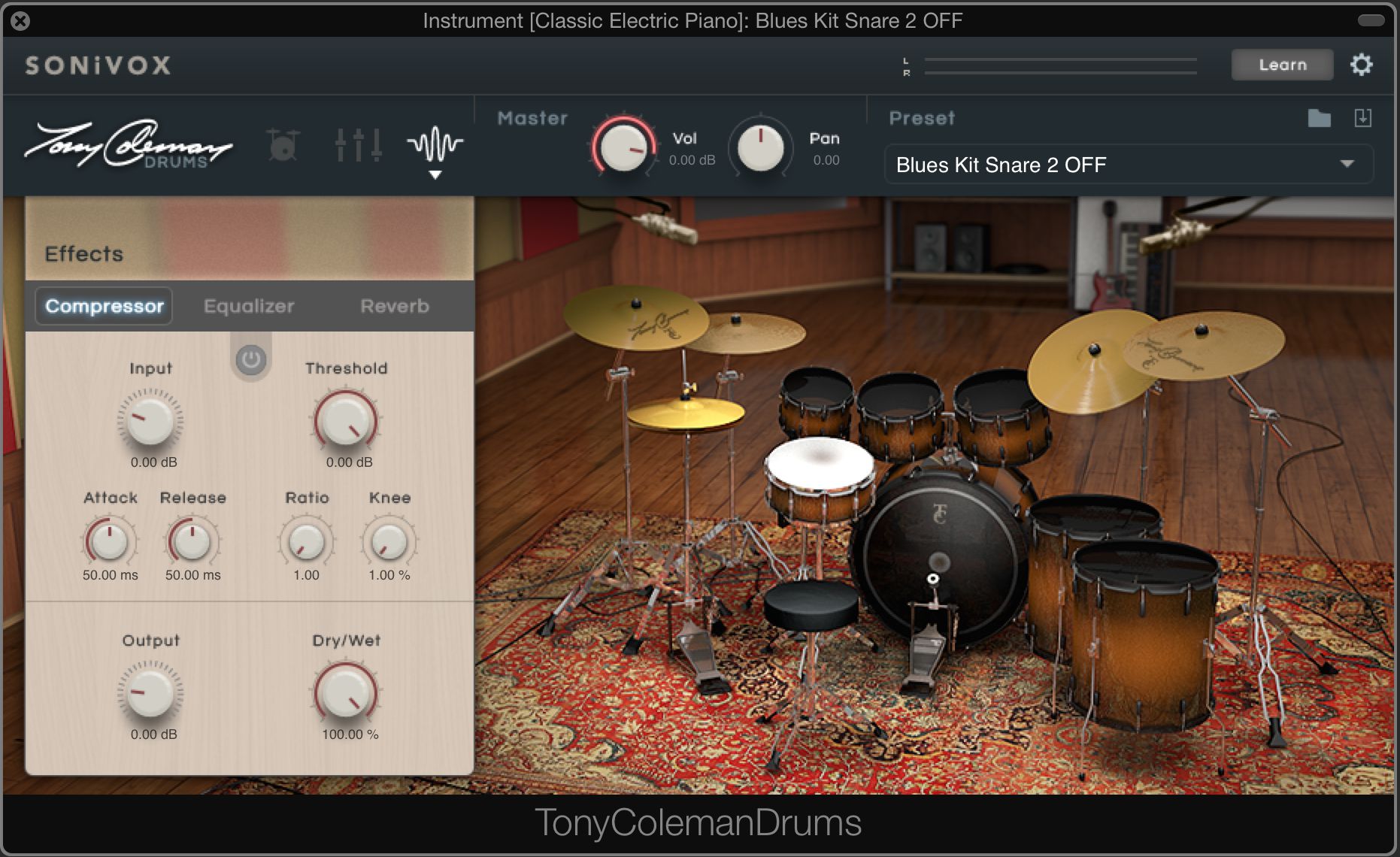Click the Dry/Wet knob
Image resolution: width=1400 pixels, height=857 pixels.
click(x=346, y=693)
